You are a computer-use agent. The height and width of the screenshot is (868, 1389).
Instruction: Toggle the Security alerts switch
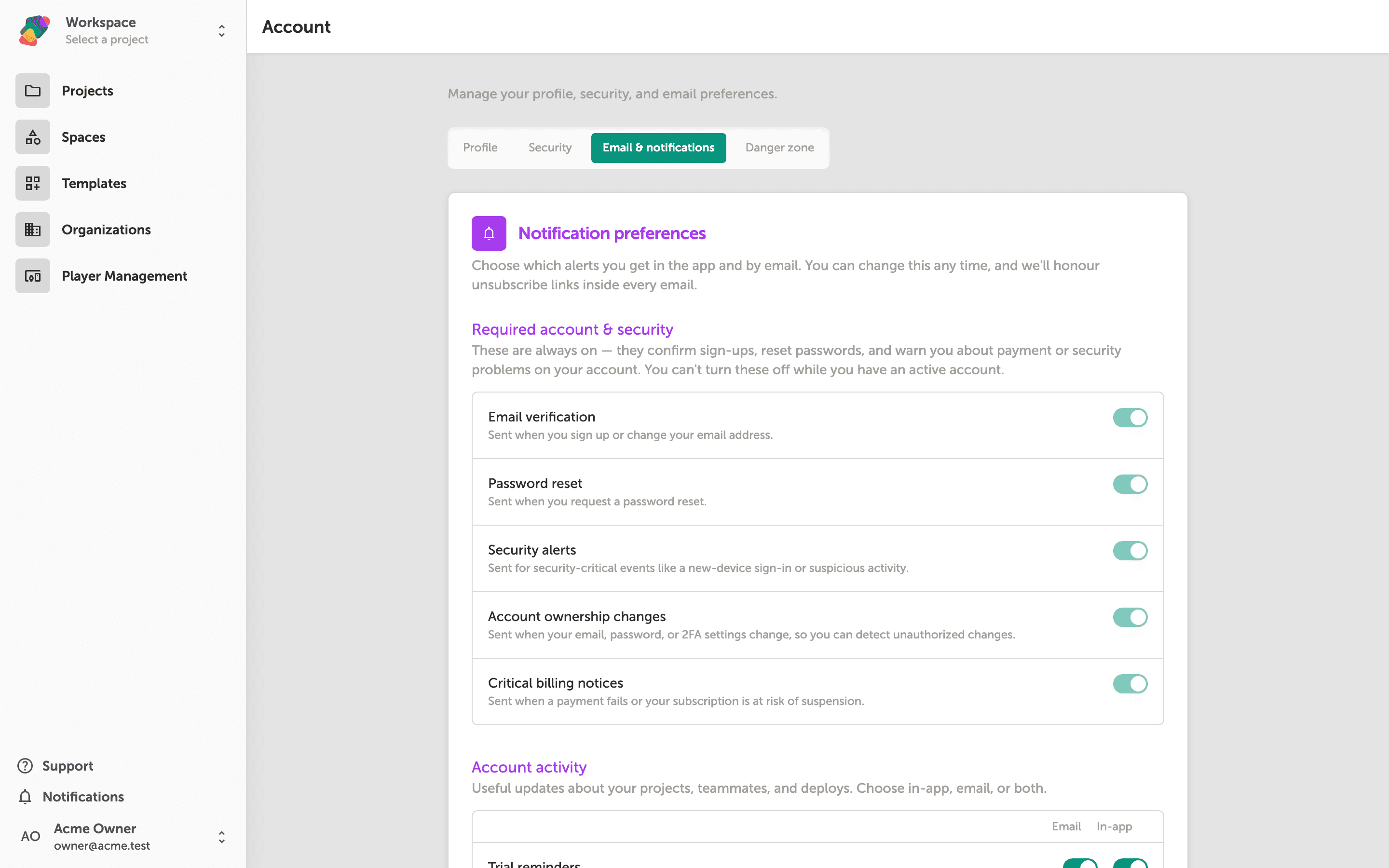point(1130,551)
